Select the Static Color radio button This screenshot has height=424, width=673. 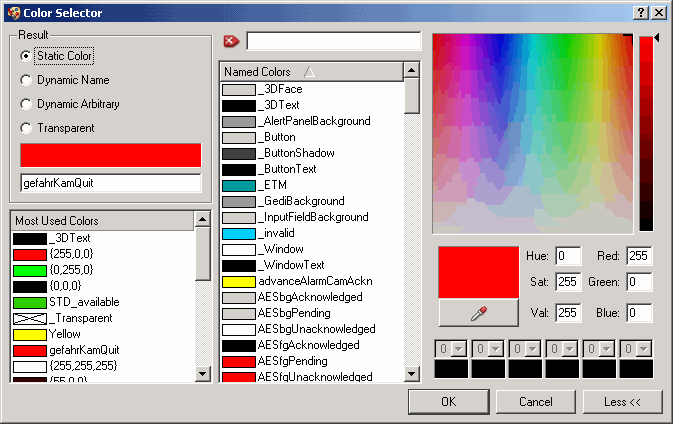click(x=26, y=56)
